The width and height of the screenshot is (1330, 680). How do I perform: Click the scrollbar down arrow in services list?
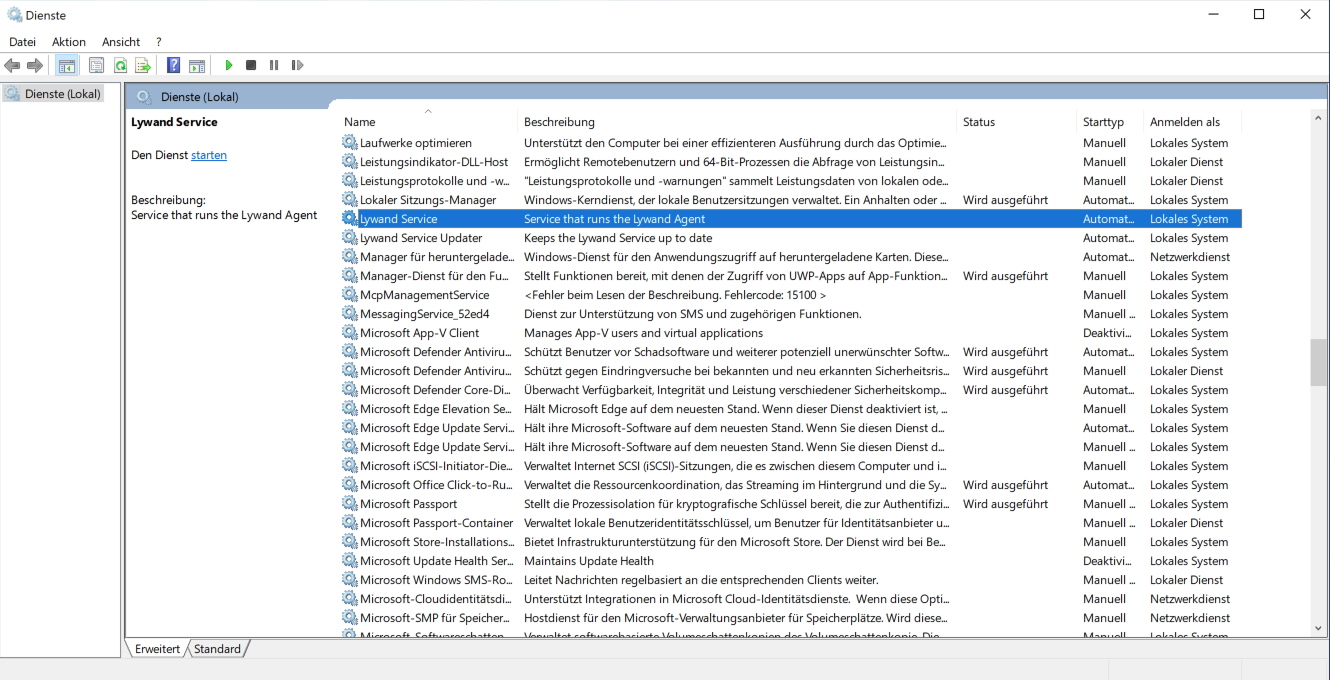(x=1318, y=627)
